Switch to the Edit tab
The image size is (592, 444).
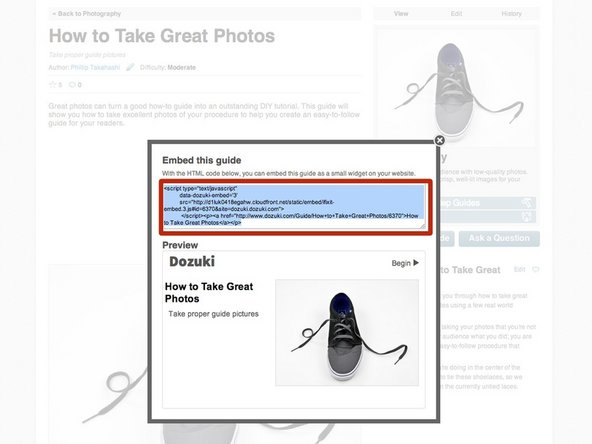[x=456, y=14]
